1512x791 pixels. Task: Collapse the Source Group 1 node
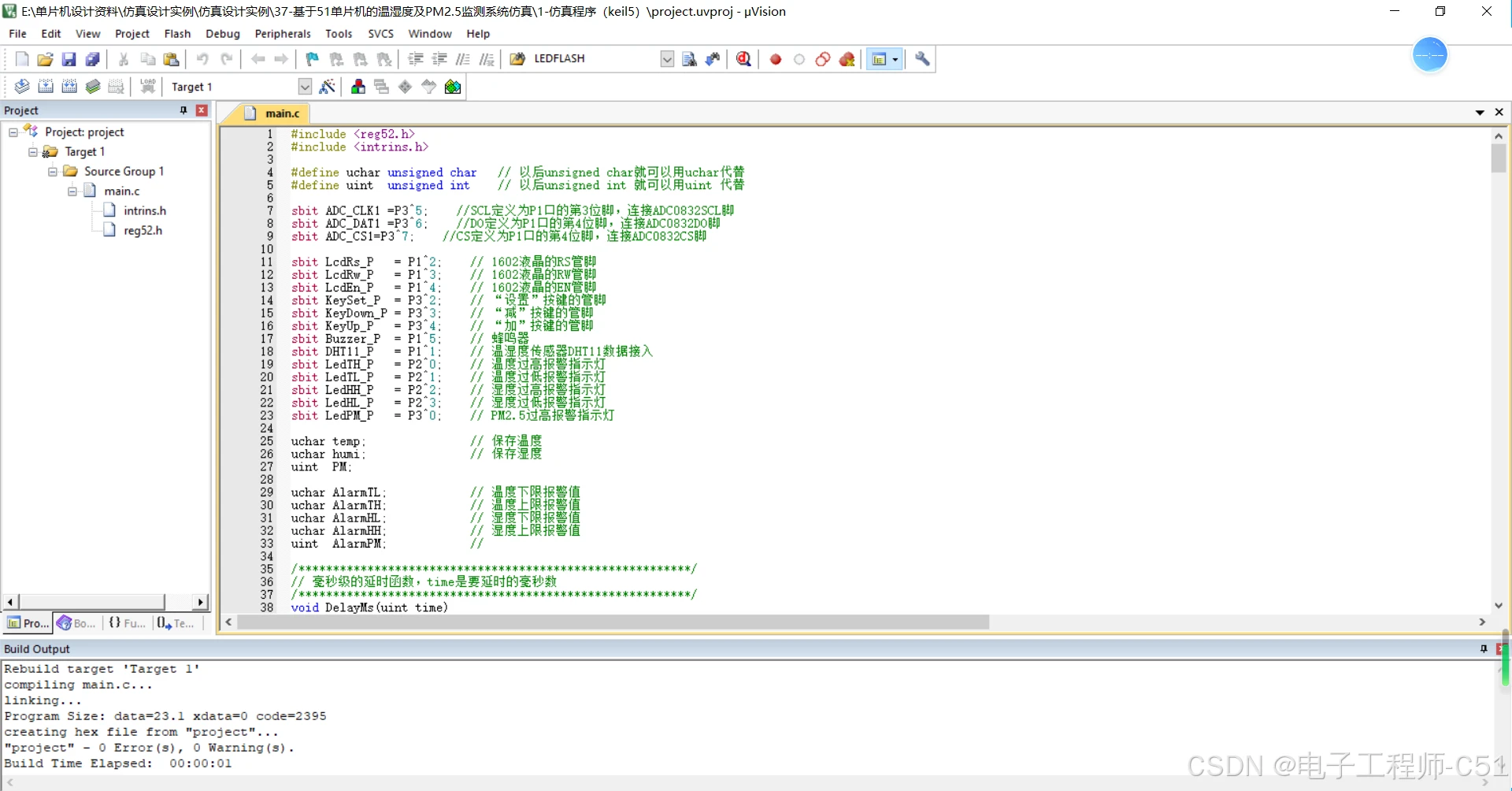(x=53, y=172)
